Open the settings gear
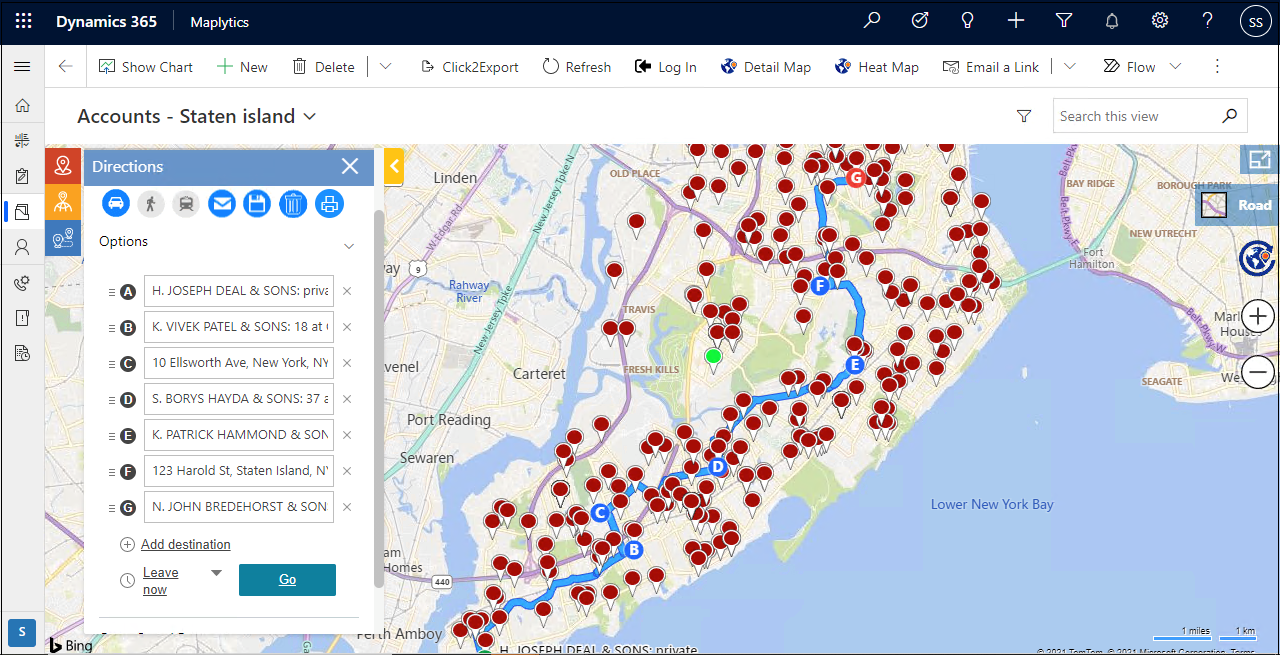Image resolution: width=1280 pixels, height=655 pixels. [1160, 21]
